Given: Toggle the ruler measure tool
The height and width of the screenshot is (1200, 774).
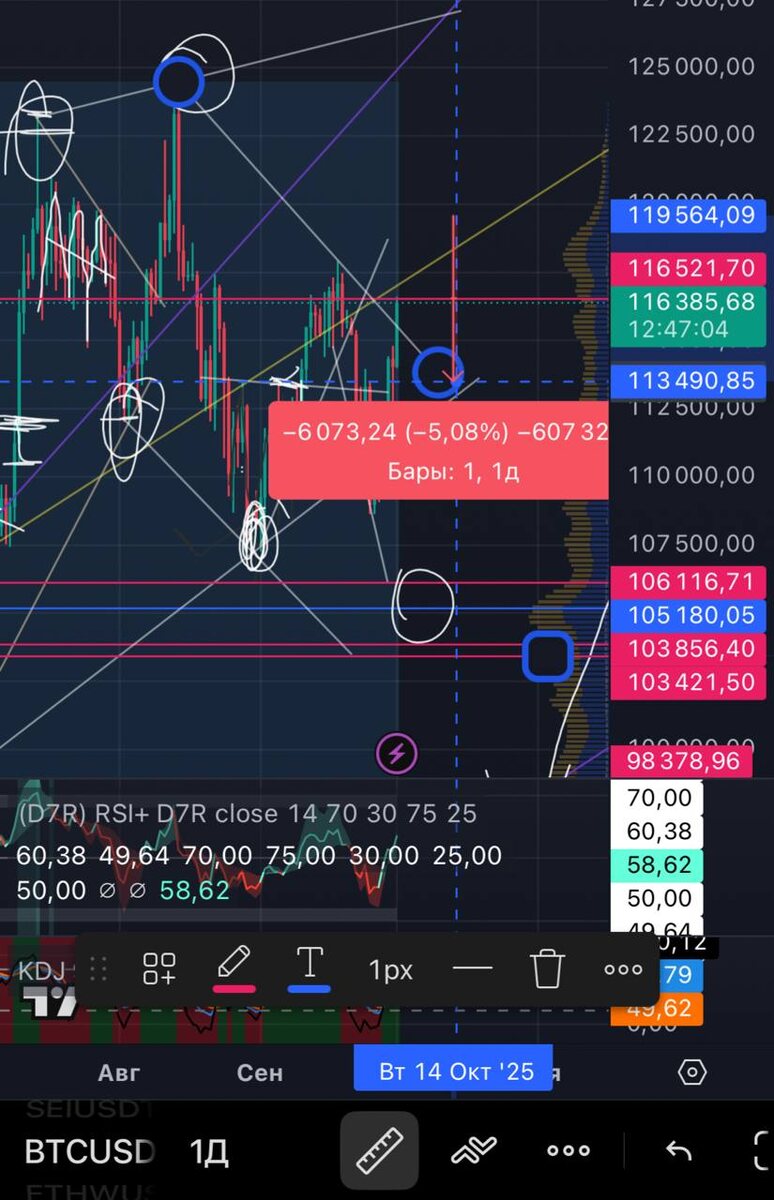Looking at the screenshot, I should (x=379, y=1151).
